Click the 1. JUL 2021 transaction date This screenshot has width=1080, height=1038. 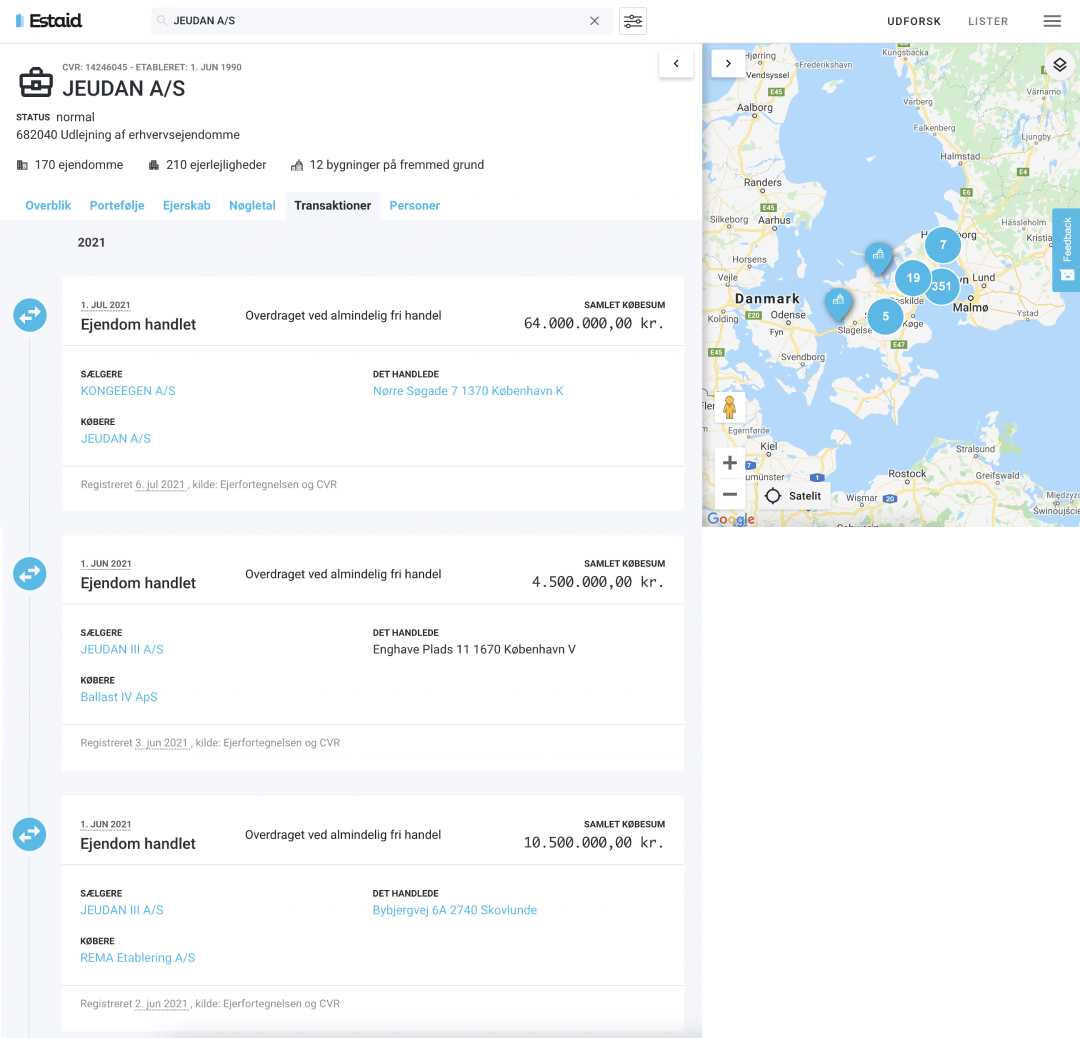[x=105, y=305]
